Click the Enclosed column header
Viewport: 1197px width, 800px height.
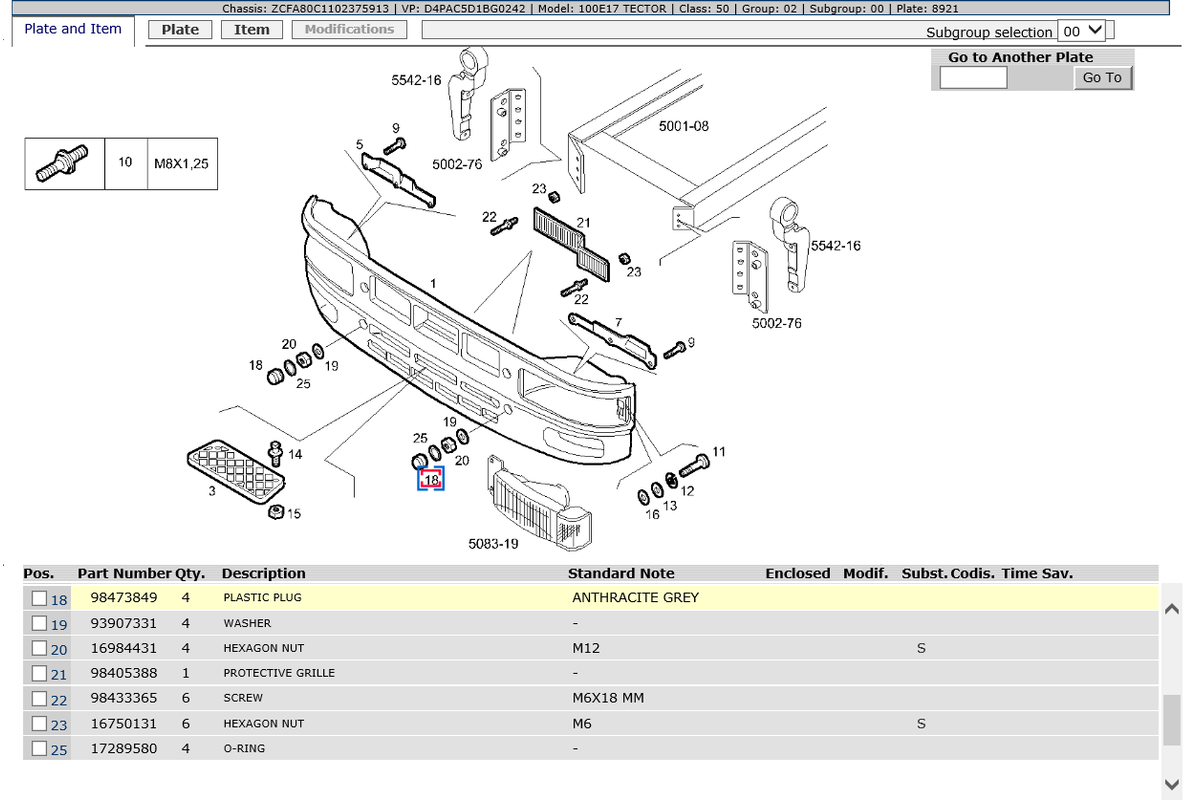[798, 573]
